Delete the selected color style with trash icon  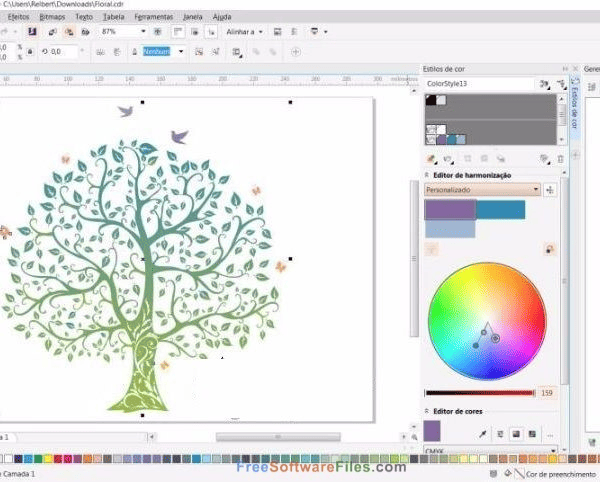tap(560, 159)
